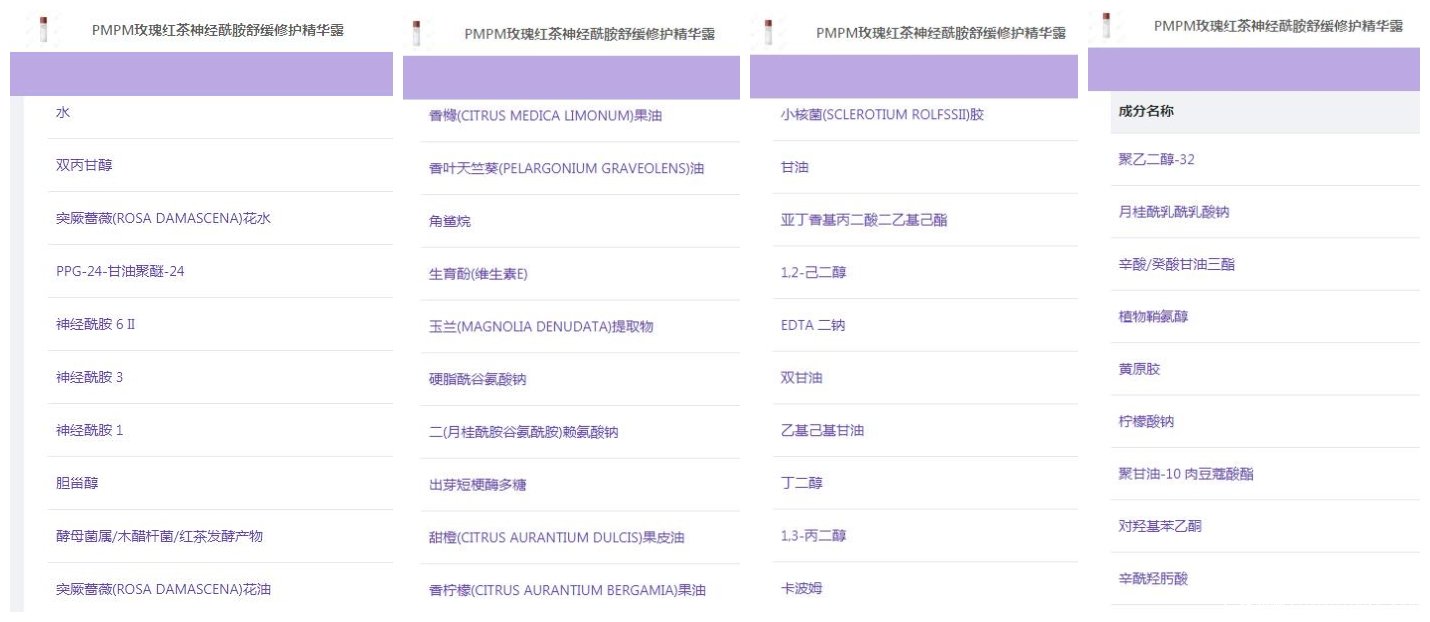Click the 胆甾醇 ingredient link
Image resolution: width=1430 pixels, height=622 pixels.
[x=77, y=483]
